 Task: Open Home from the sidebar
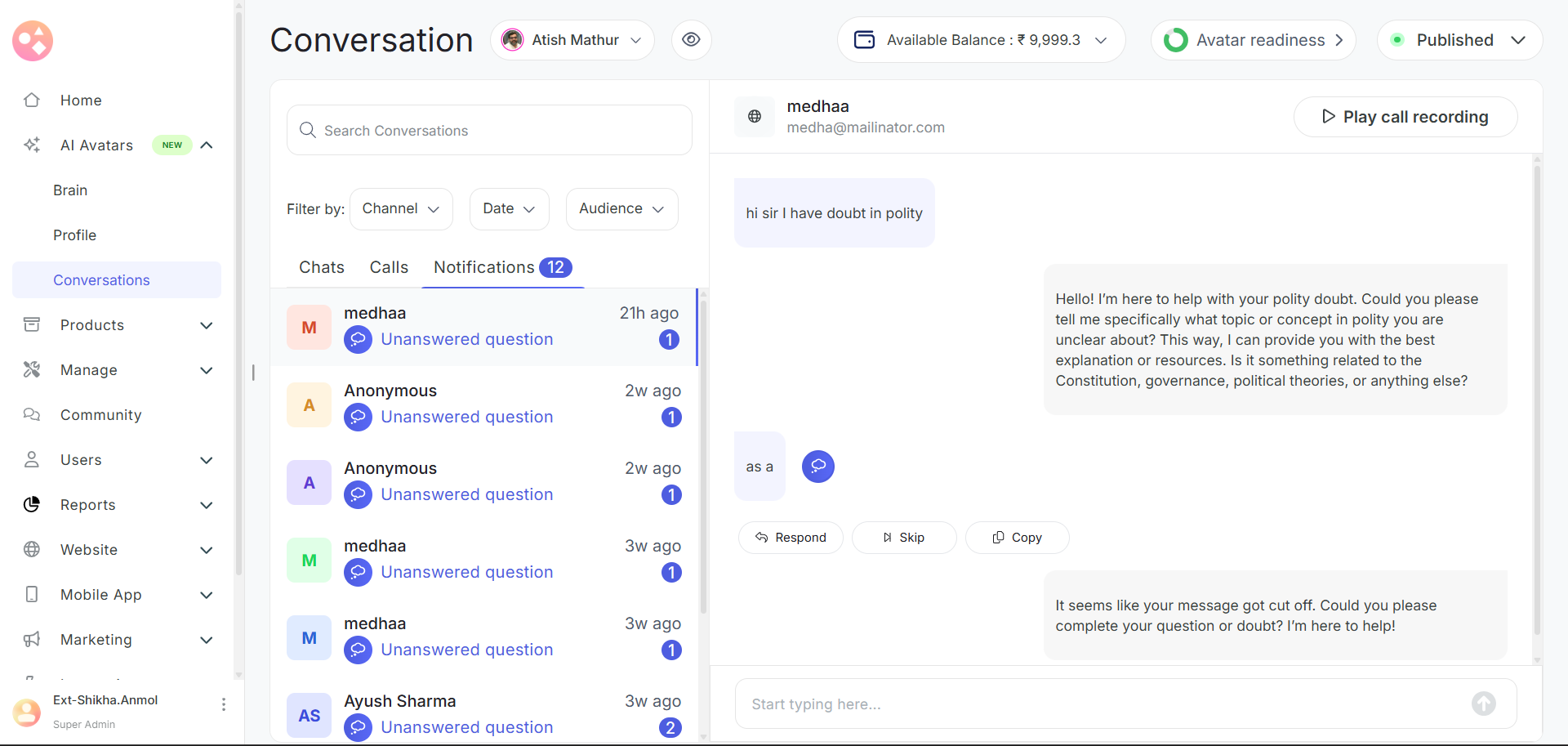[x=81, y=101]
